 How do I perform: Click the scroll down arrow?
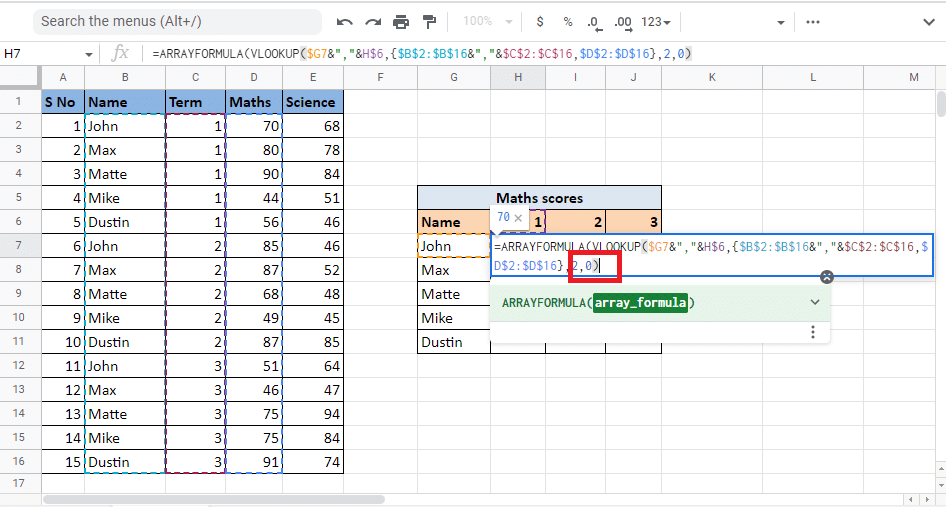[x=941, y=484]
